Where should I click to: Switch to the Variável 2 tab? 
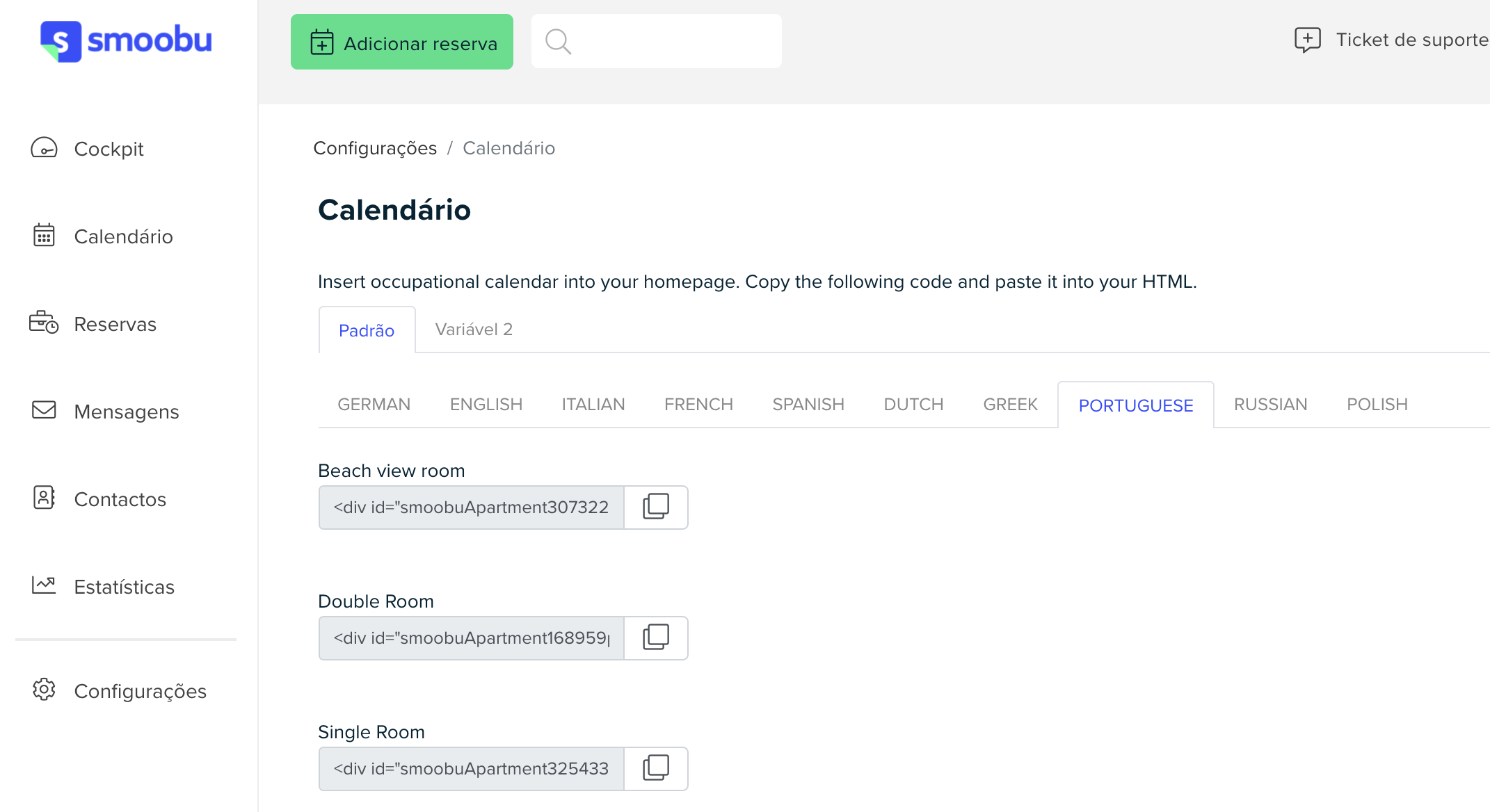[474, 330]
